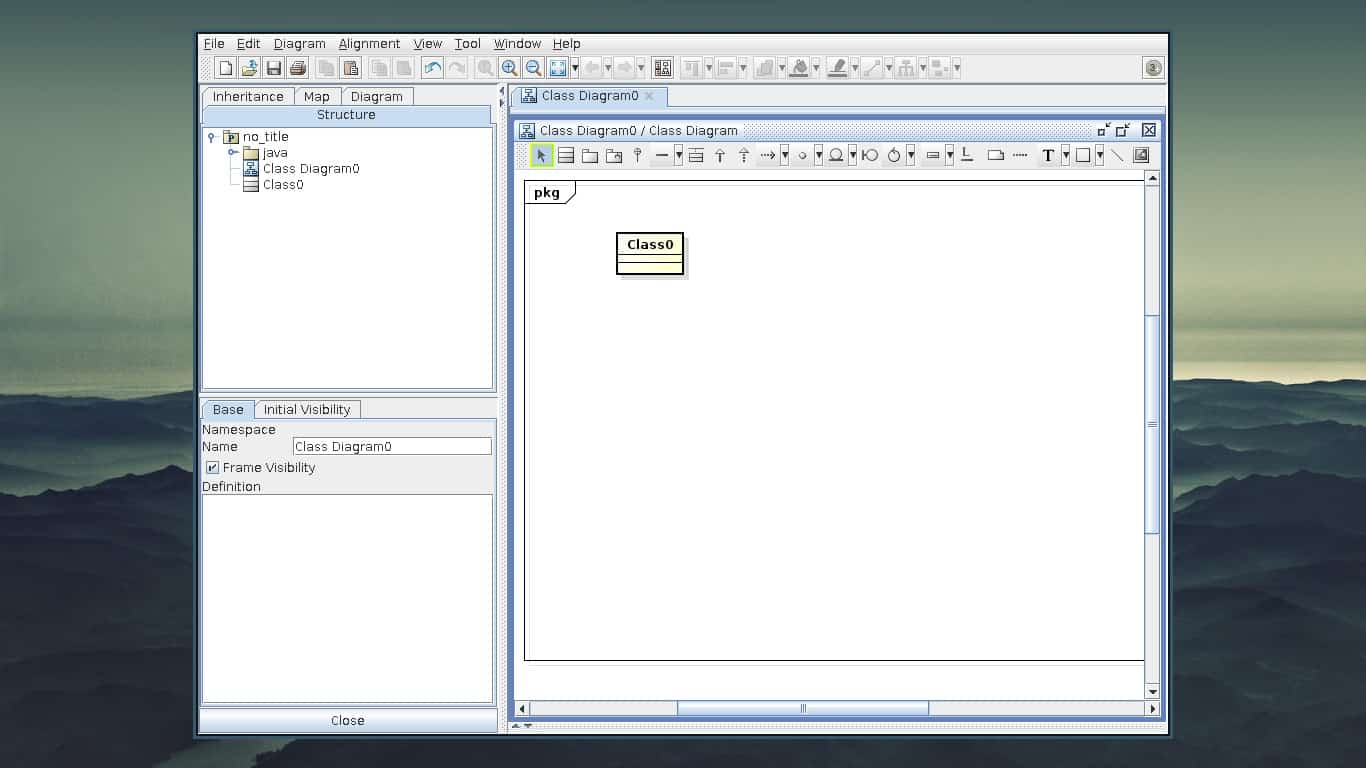This screenshot has width=1366, height=768.
Task: Switch to the Inheritance tab
Action: point(248,97)
